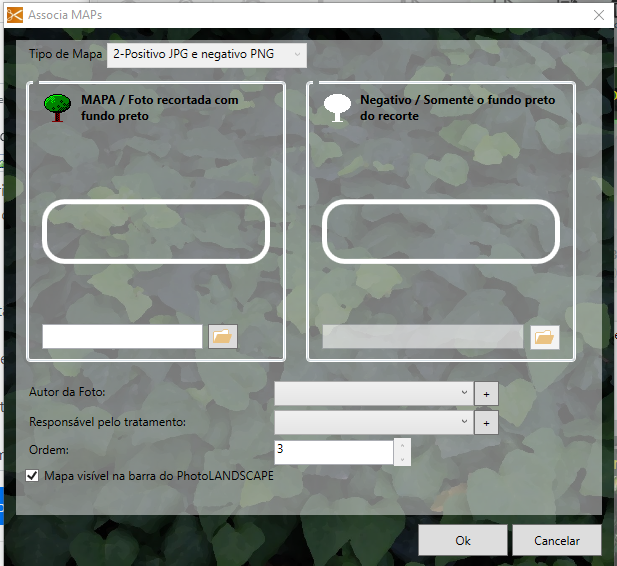Click the Negativo image preview box
Image resolution: width=617 pixels, height=566 pixels.
pos(439,232)
